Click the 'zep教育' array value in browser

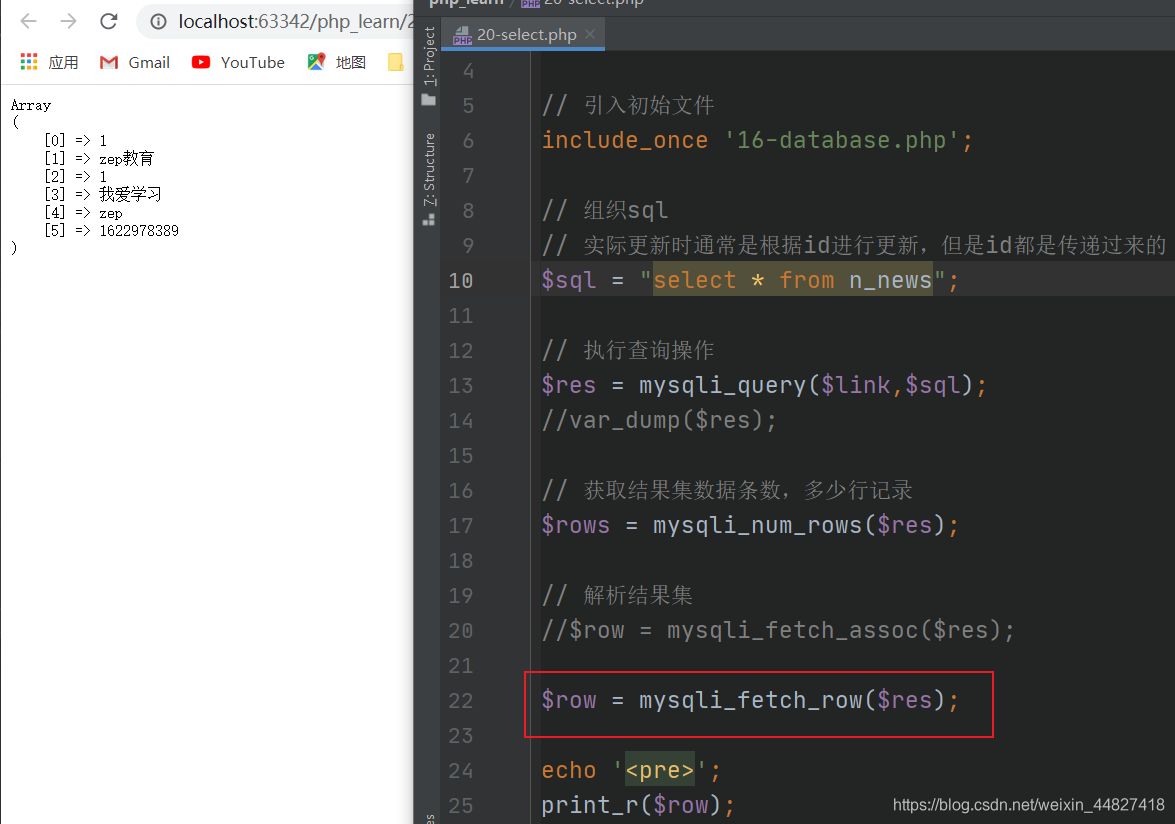point(127,158)
